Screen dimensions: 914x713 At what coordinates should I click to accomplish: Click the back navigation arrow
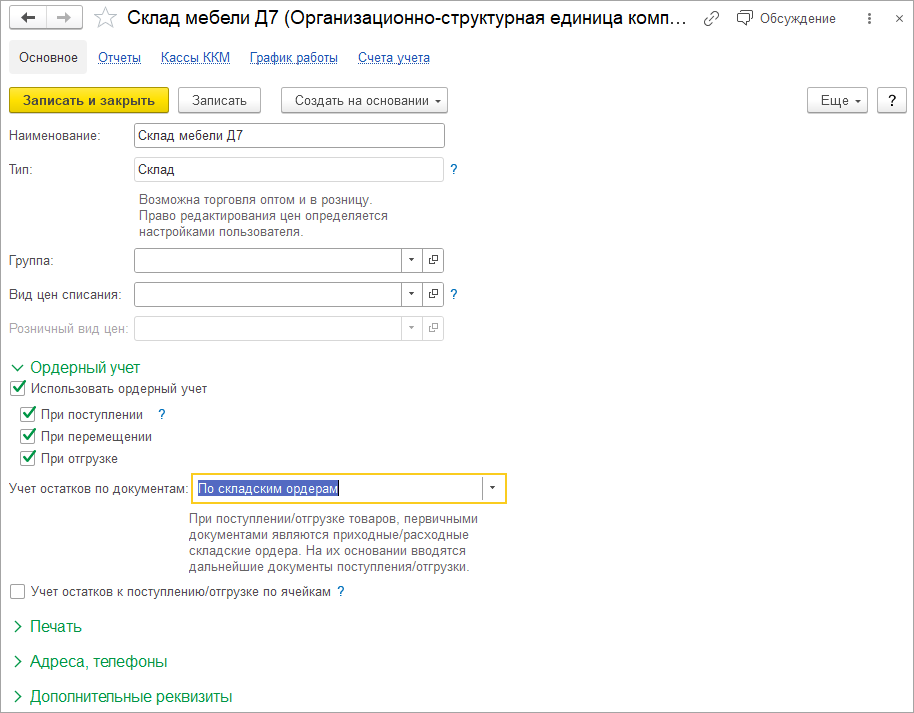click(28, 18)
